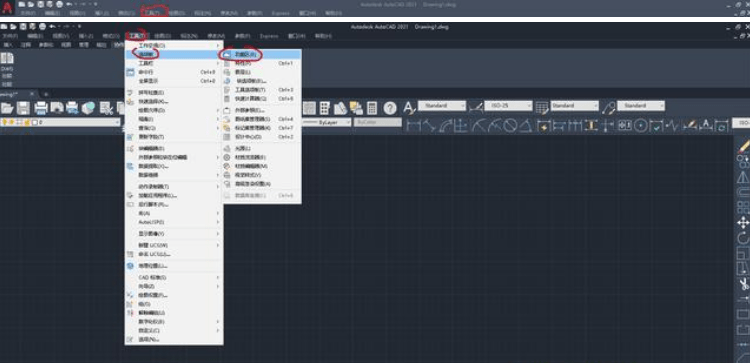Open the Express menu in the menu bar
This screenshot has height=363, width=750.
click(x=269, y=36)
